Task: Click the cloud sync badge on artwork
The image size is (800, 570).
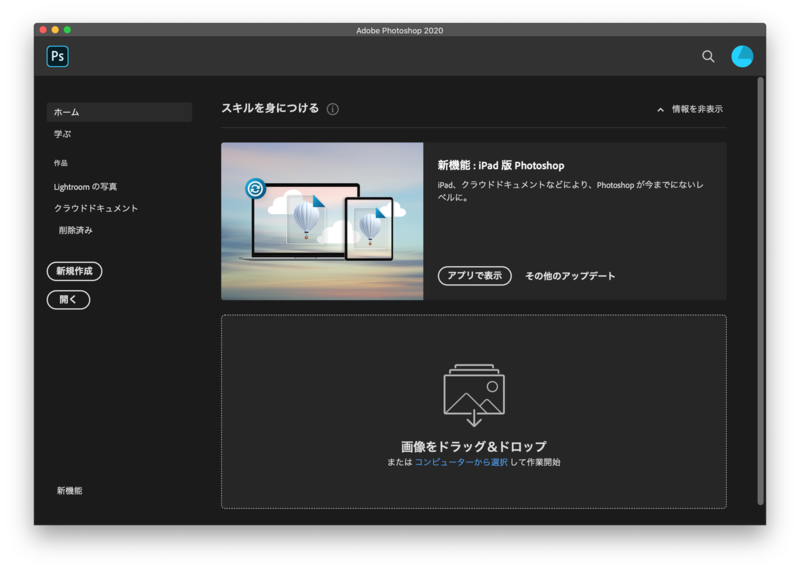Action: click(x=255, y=189)
